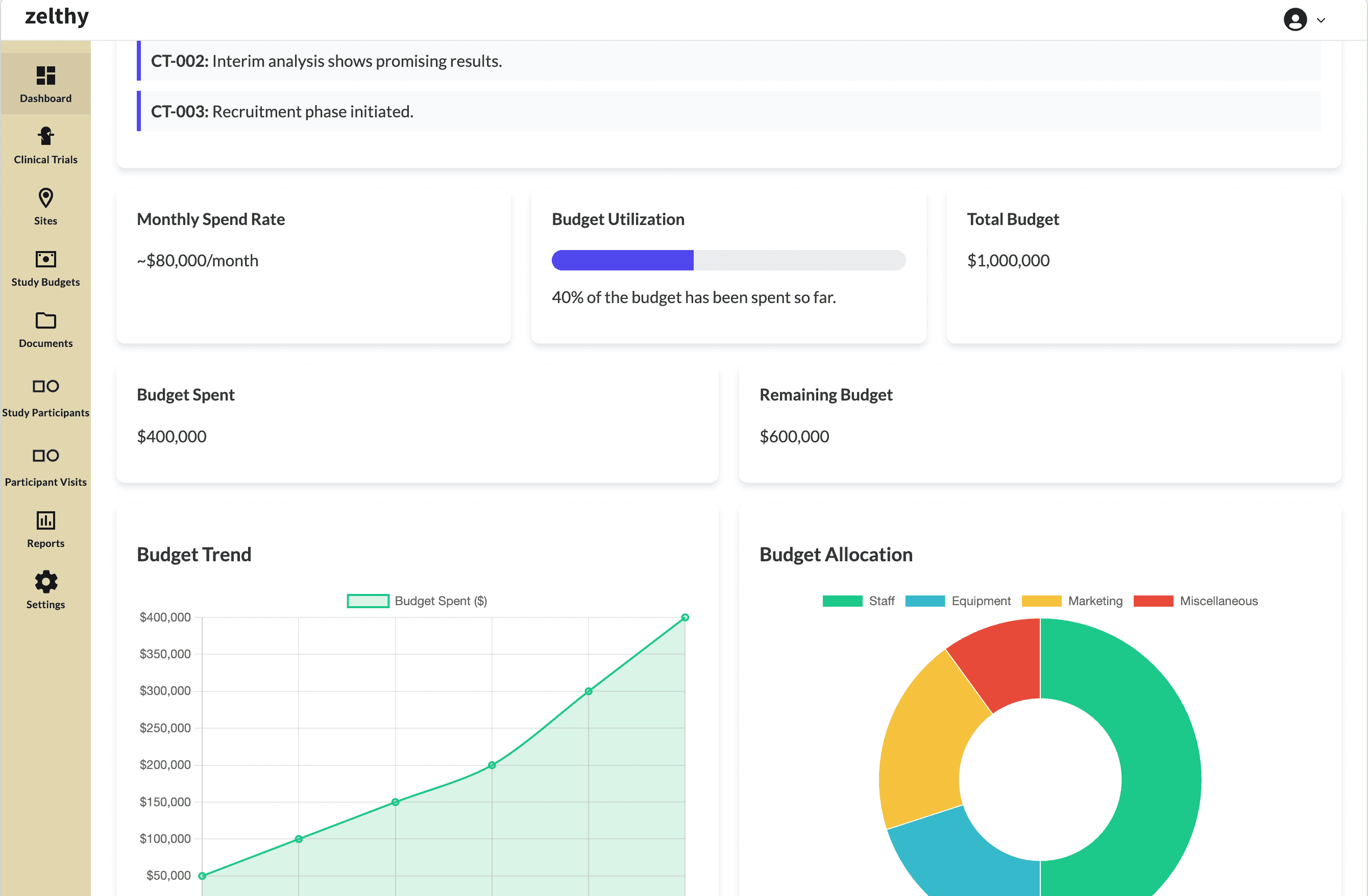Navigate to the Dashboard section
The width and height of the screenshot is (1368, 896).
coord(45,84)
